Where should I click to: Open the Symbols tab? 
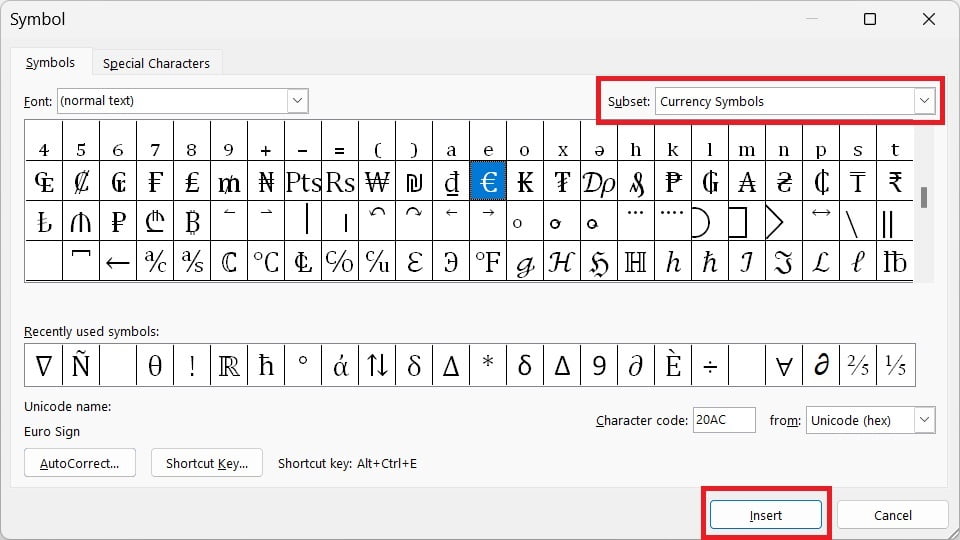pos(50,62)
